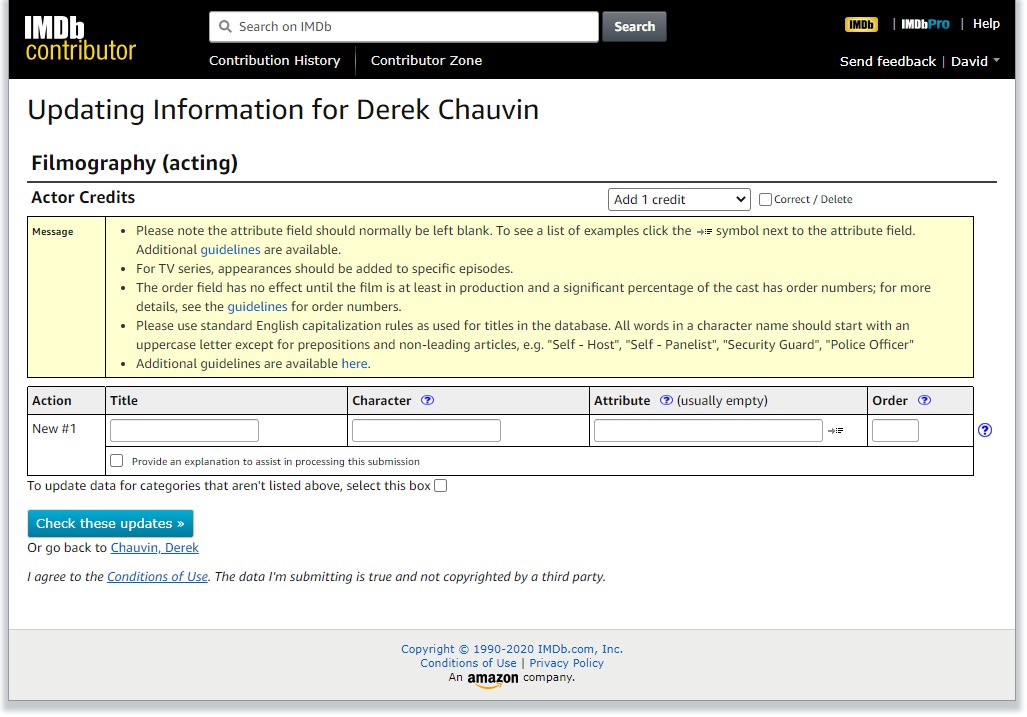Click the Order input field
The height and width of the screenshot is (717, 1027).
point(895,431)
